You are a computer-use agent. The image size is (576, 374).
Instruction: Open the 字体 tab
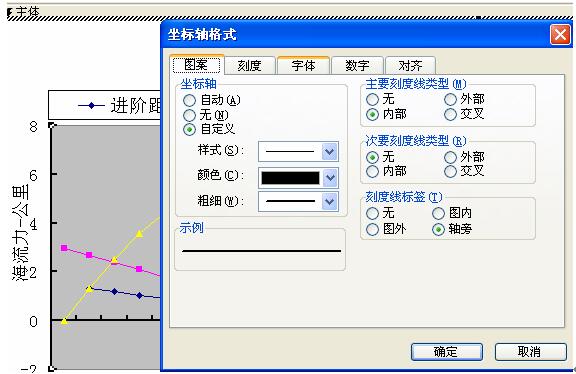coord(303,66)
